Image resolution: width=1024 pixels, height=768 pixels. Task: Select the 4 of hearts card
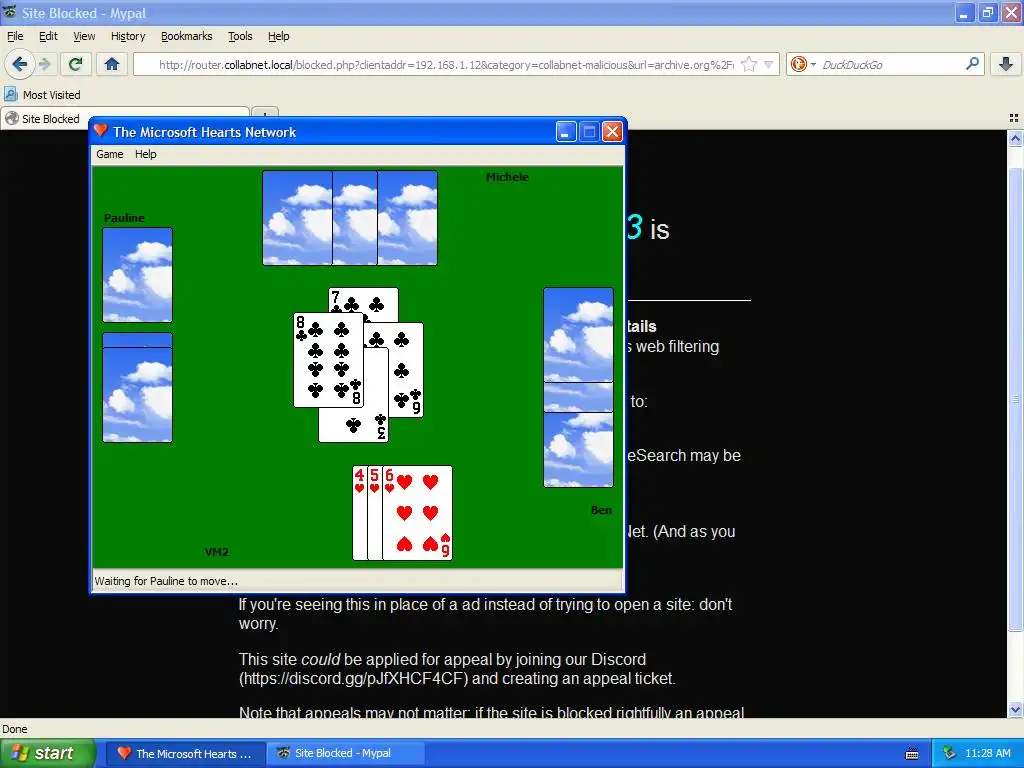359,513
